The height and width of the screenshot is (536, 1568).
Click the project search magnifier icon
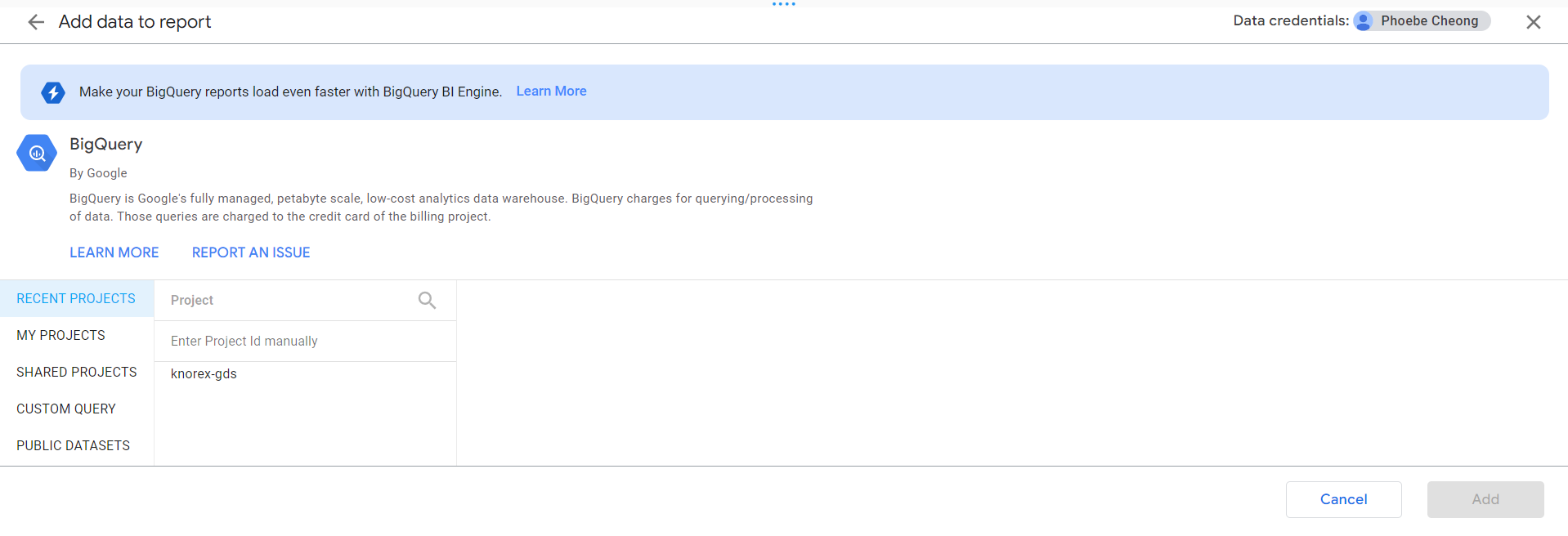point(427,301)
